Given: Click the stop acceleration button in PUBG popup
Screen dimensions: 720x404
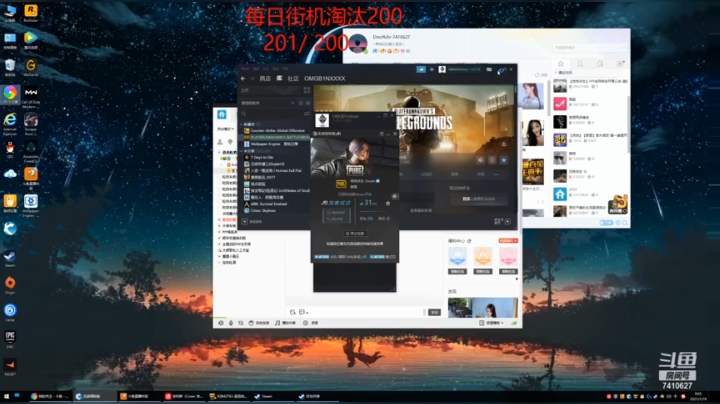Looking at the screenshot, I should [x=354, y=234].
